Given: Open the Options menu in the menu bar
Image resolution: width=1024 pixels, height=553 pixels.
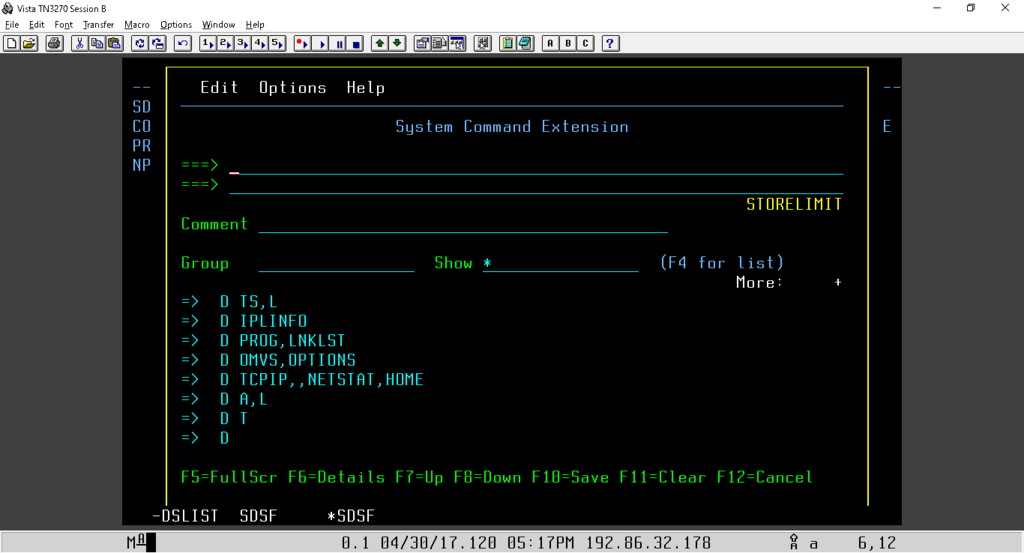Looking at the screenshot, I should tap(176, 25).
